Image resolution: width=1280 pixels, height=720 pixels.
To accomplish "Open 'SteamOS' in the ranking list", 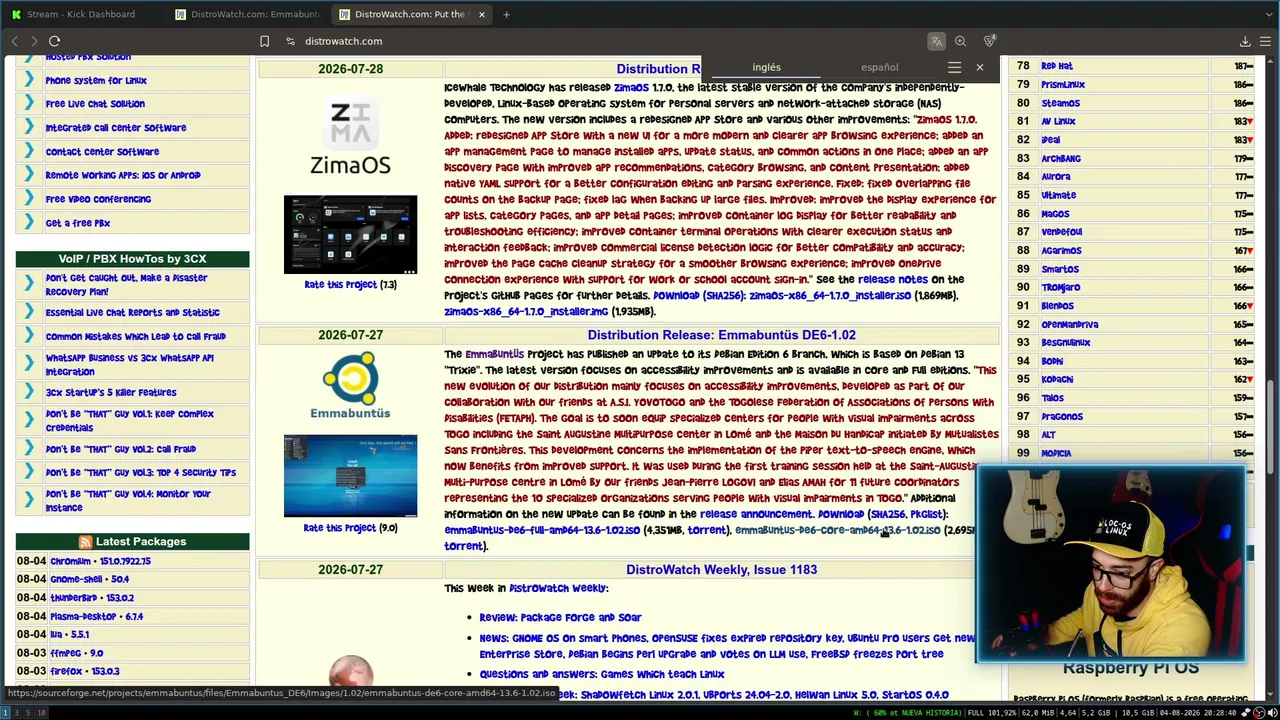I will click(x=1060, y=103).
